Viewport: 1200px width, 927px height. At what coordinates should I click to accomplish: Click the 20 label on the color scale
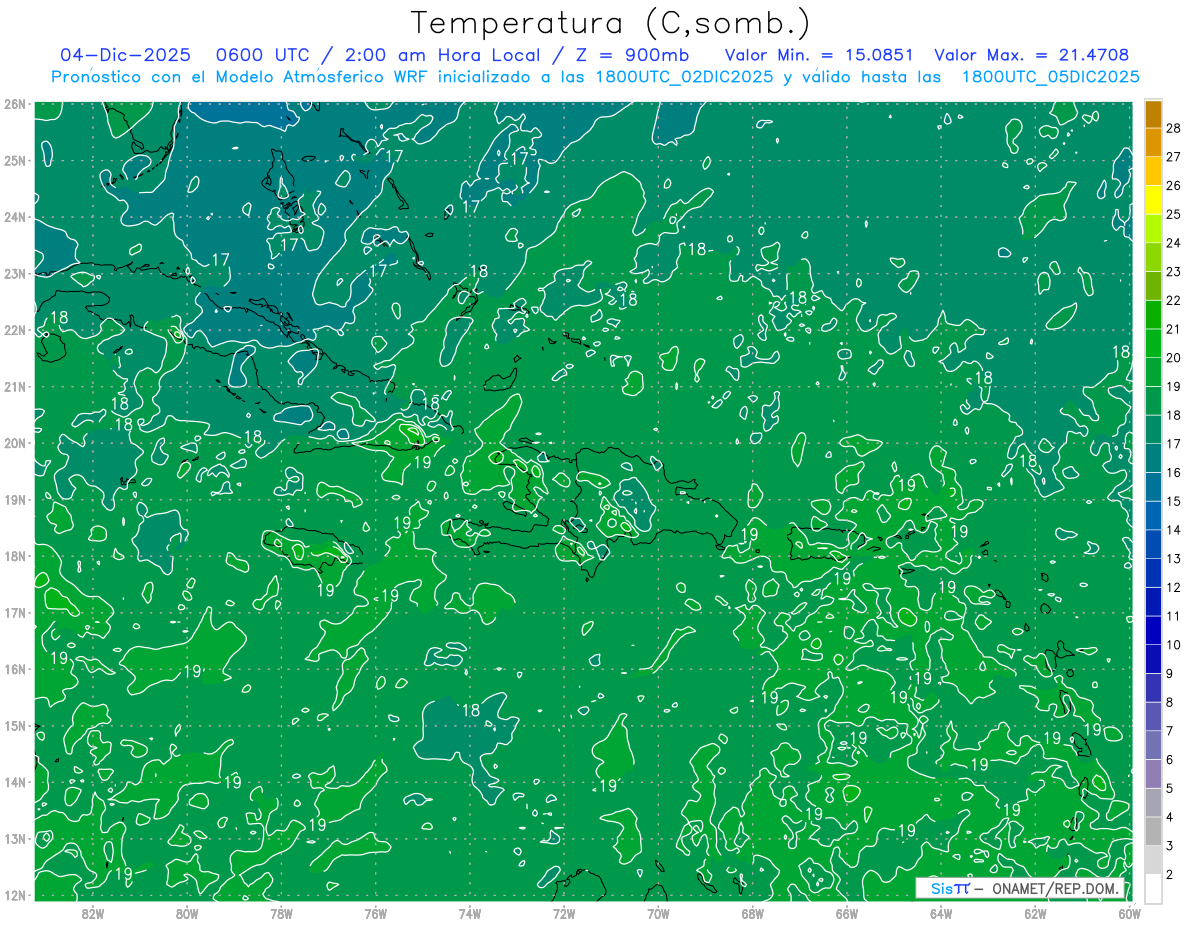[x=1173, y=357]
